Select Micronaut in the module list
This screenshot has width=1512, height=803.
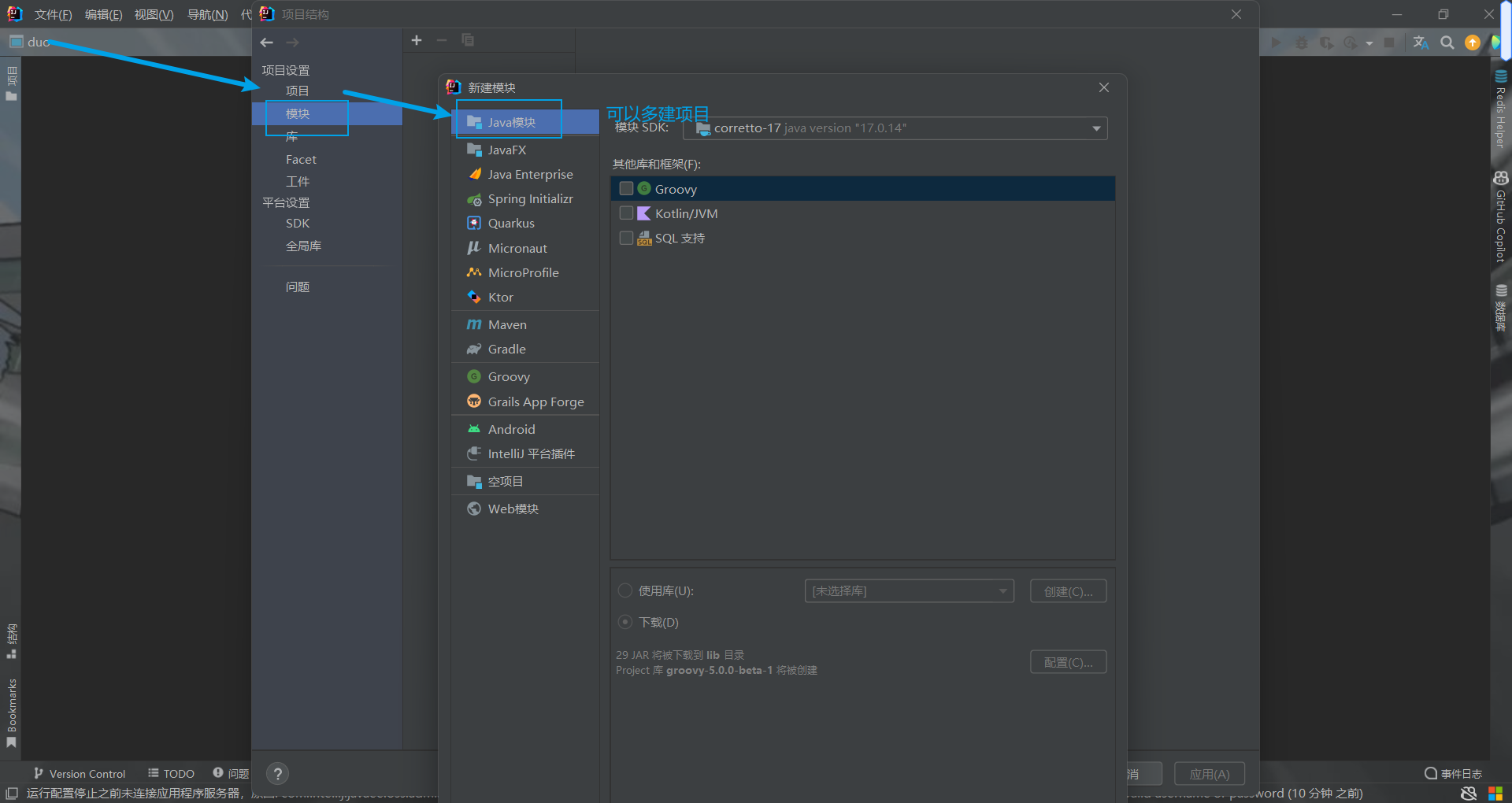coord(525,248)
